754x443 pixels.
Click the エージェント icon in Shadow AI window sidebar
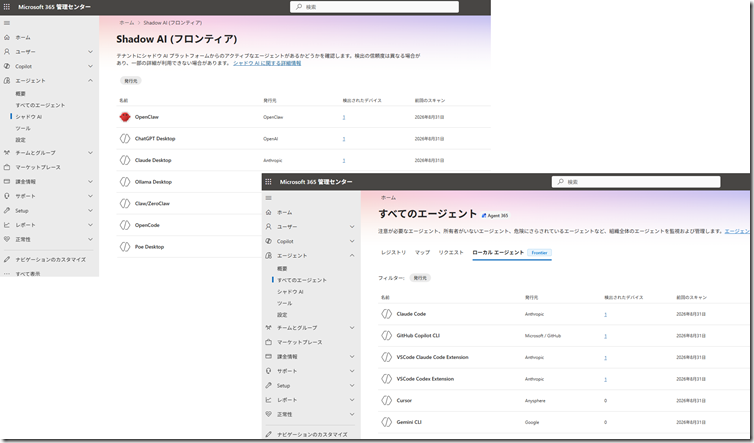tap(7, 80)
